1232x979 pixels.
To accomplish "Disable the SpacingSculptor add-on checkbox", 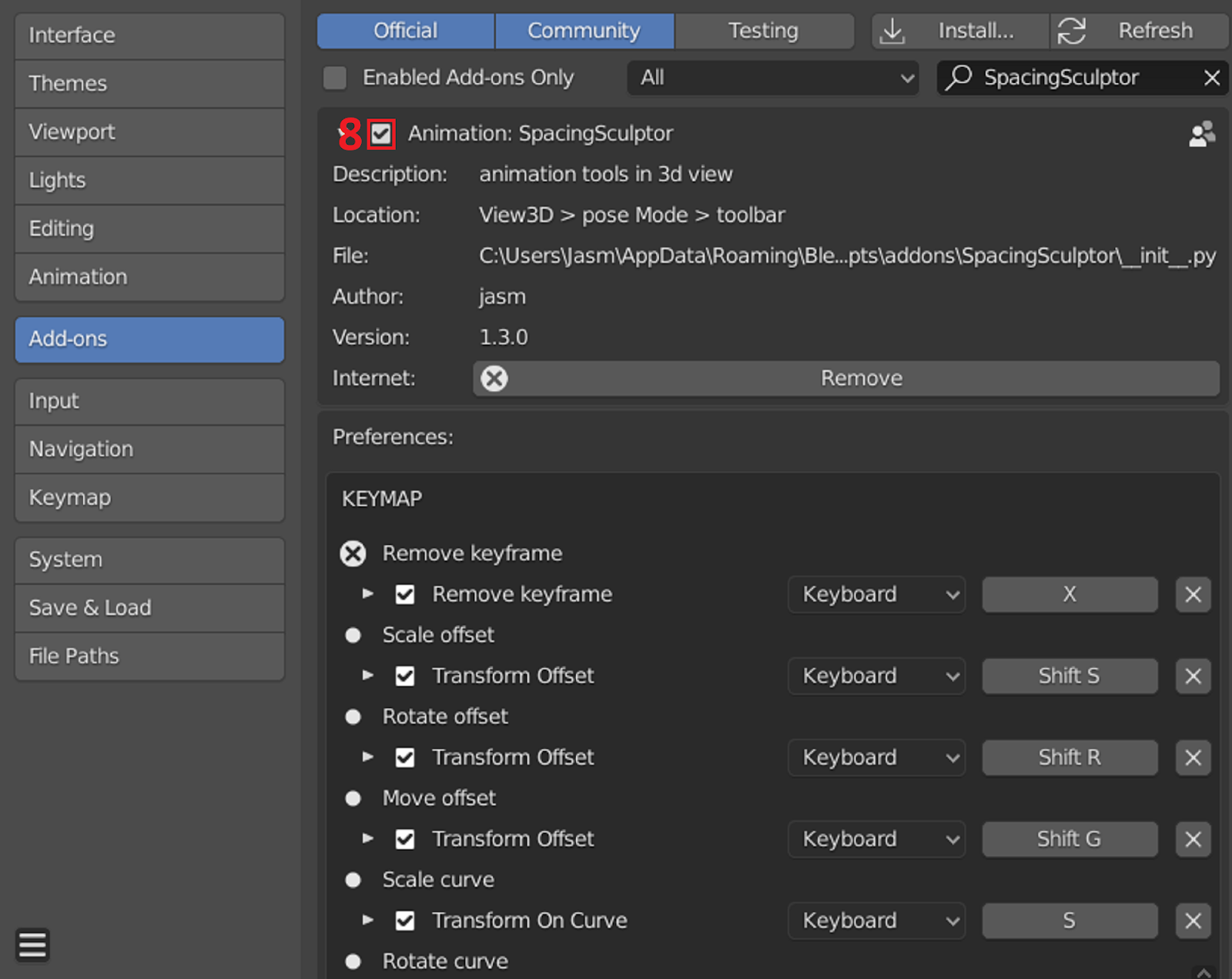I will click(381, 133).
